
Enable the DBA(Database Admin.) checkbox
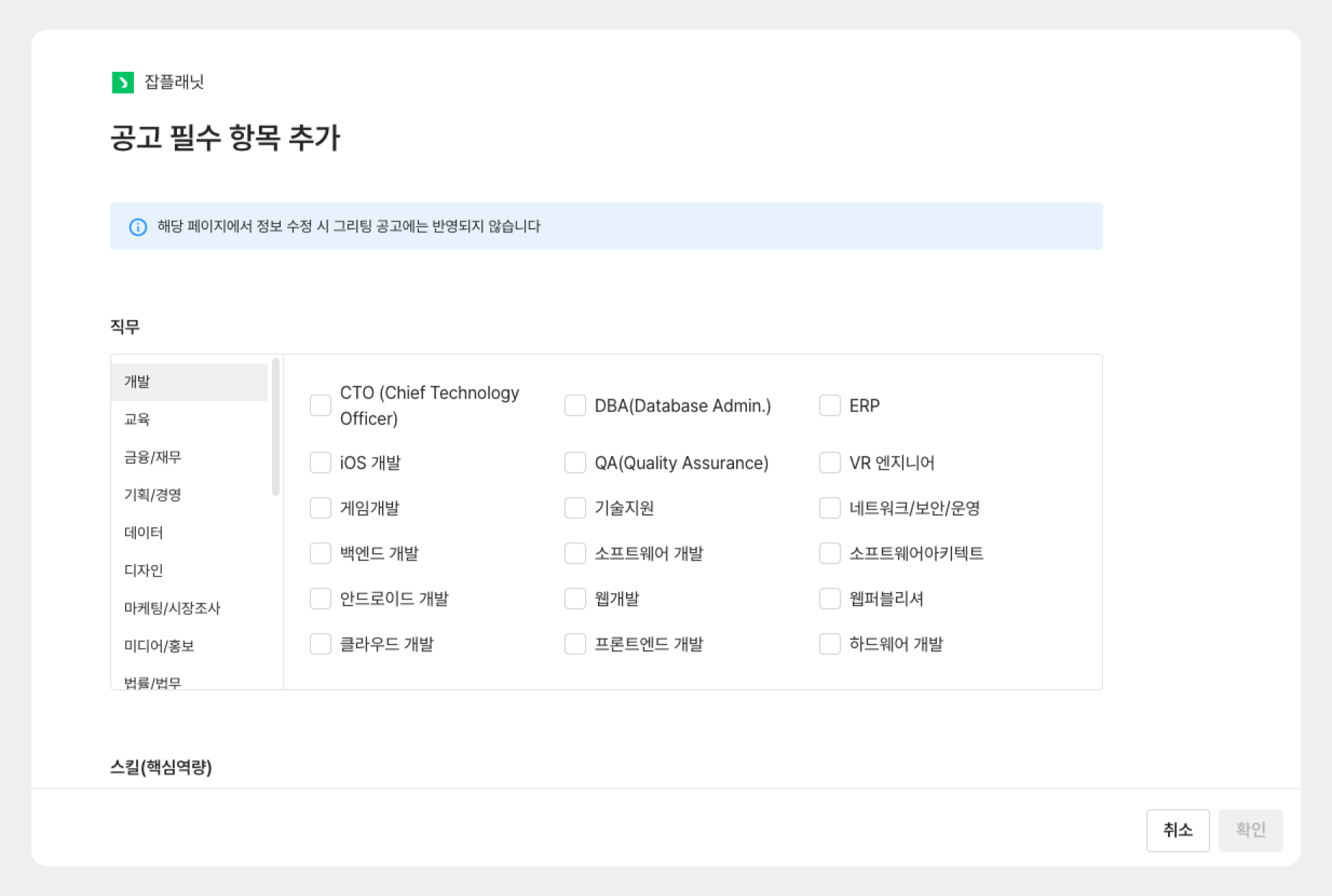coord(575,405)
